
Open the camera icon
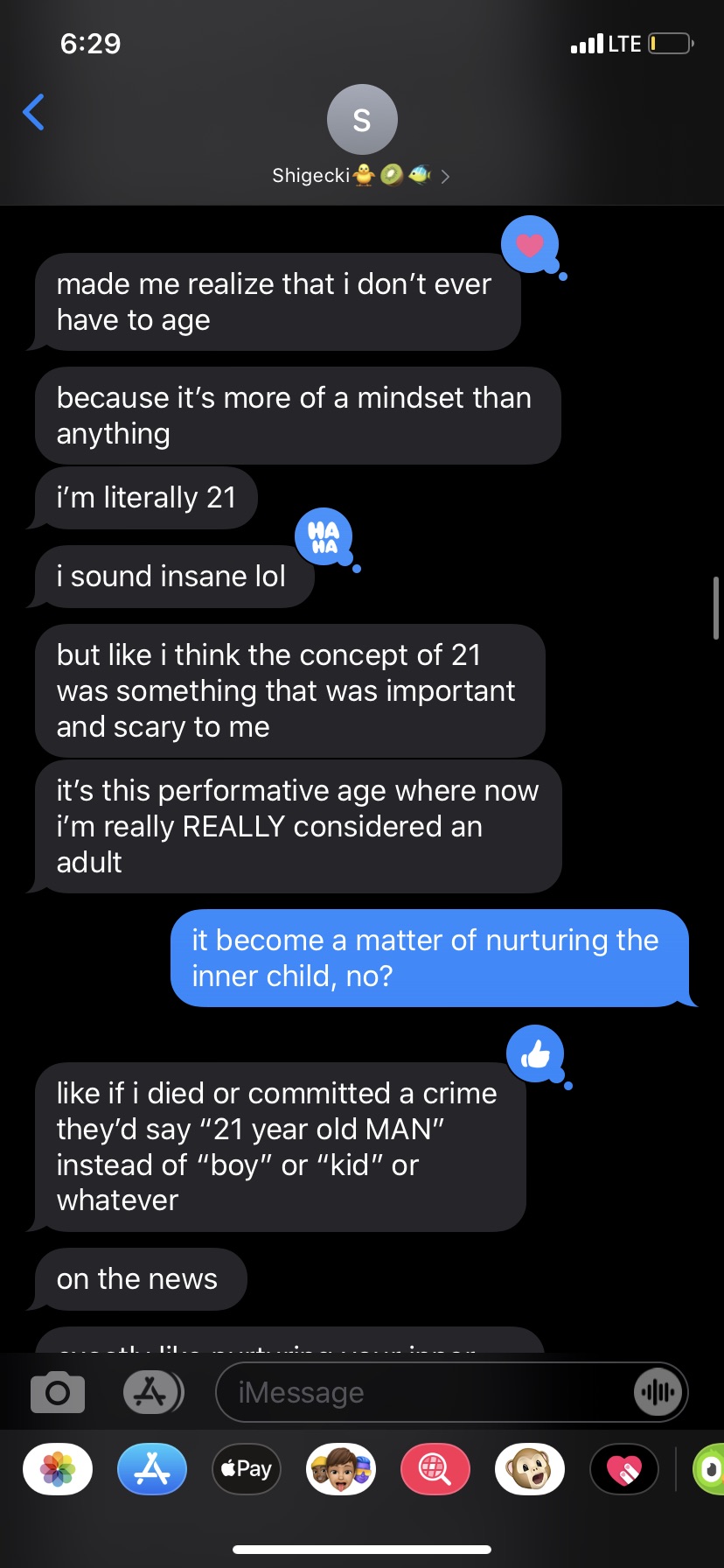tap(58, 1392)
